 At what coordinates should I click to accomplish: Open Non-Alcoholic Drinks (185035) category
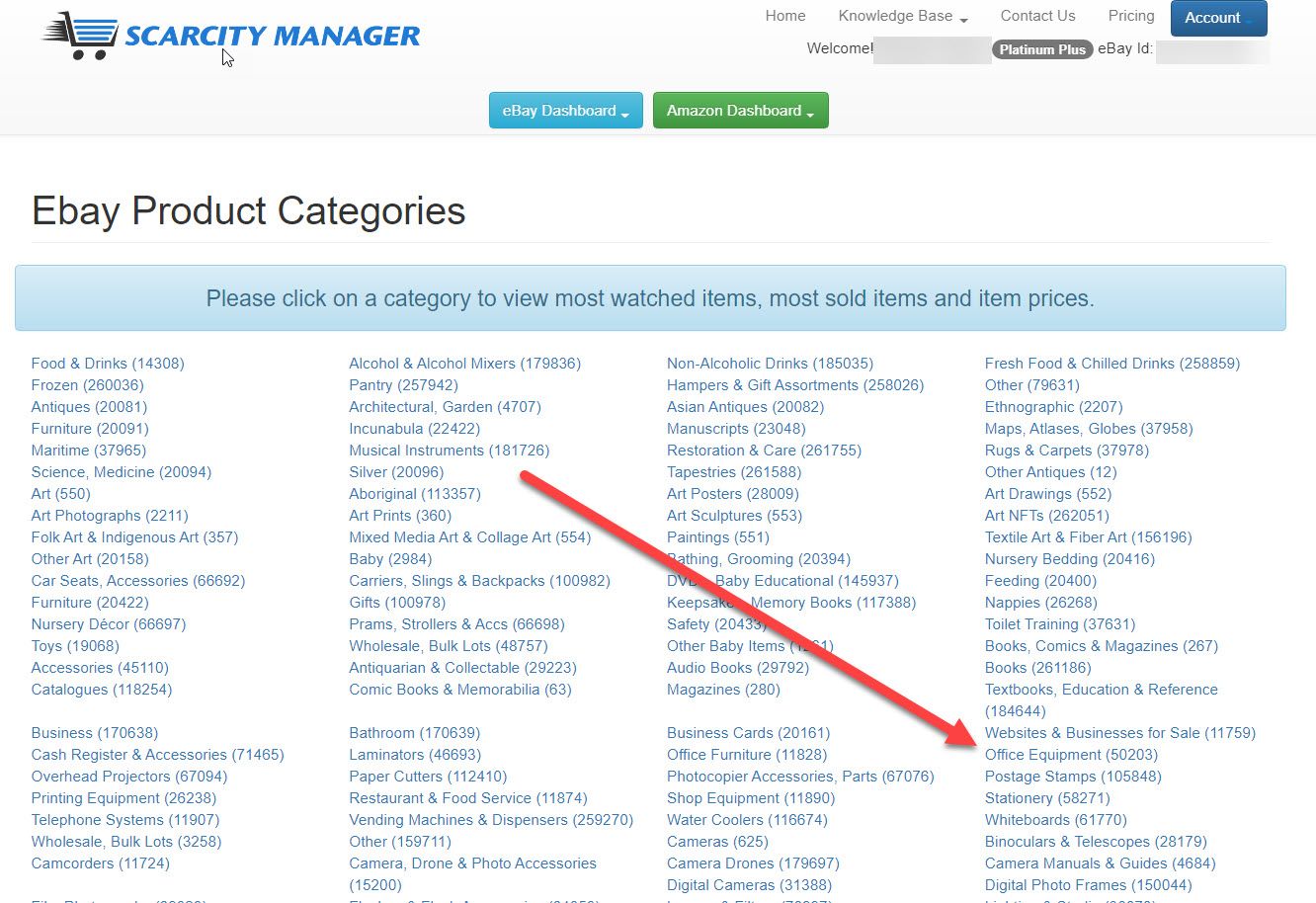pyautogui.click(x=771, y=364)
